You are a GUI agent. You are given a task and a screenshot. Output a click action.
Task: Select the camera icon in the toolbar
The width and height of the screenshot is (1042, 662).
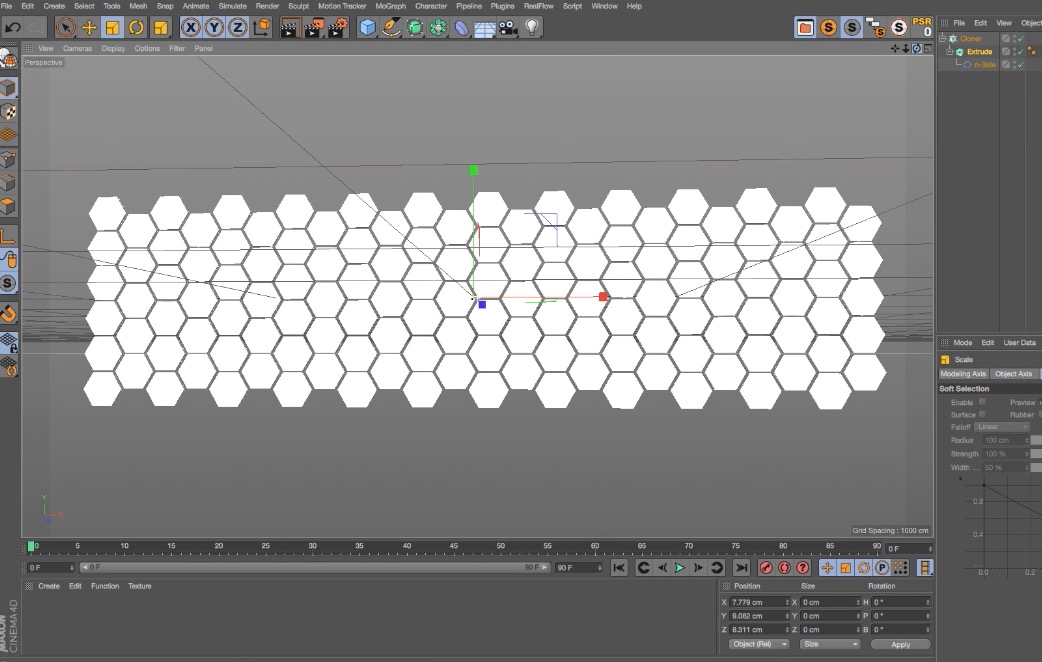pos(506,27)
